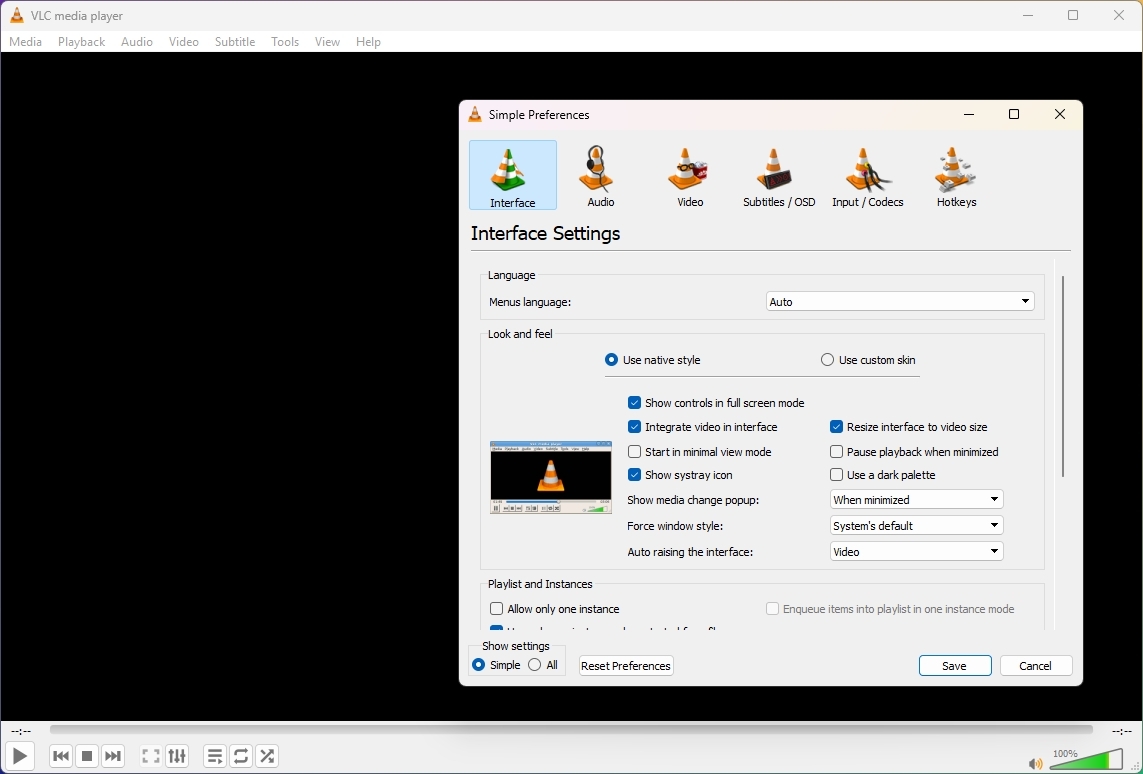Viewport: 1143px width, 774px height.
Task: Click the toggle loop playback control
Action: point(240,756)
